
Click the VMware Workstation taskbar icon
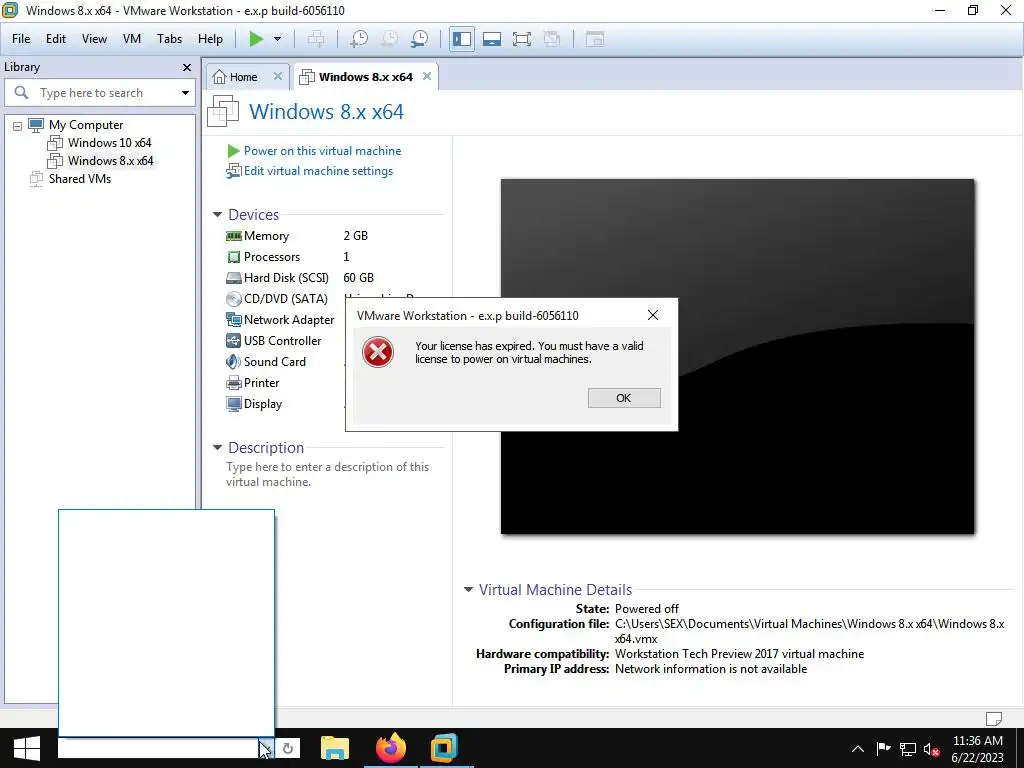(444, 748)
